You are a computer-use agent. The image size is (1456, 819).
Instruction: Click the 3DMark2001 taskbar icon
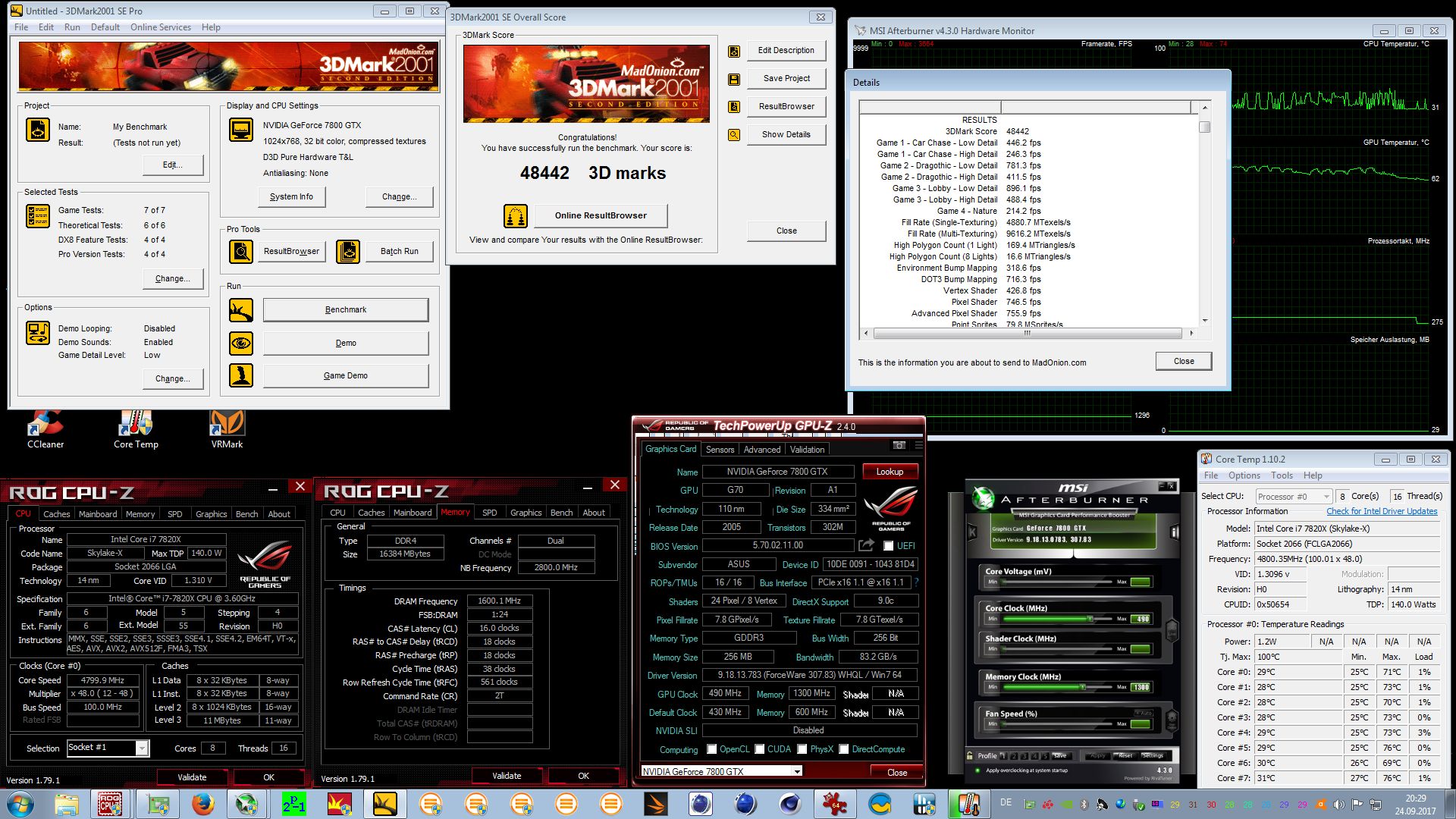pyautogui.click(x=384, y=804)
